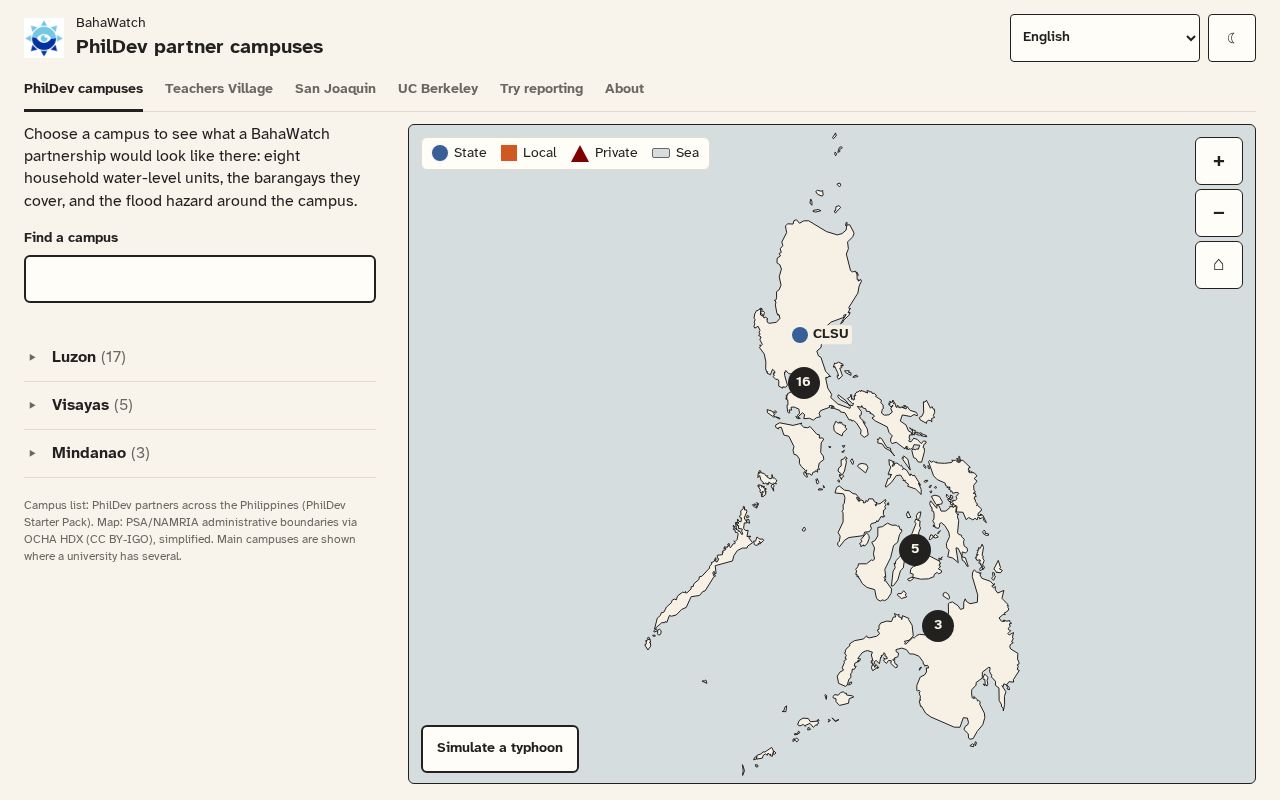Select the PhilDev campuses tab
This screenshot has height=800, width=1280.
tap(83, 89)
